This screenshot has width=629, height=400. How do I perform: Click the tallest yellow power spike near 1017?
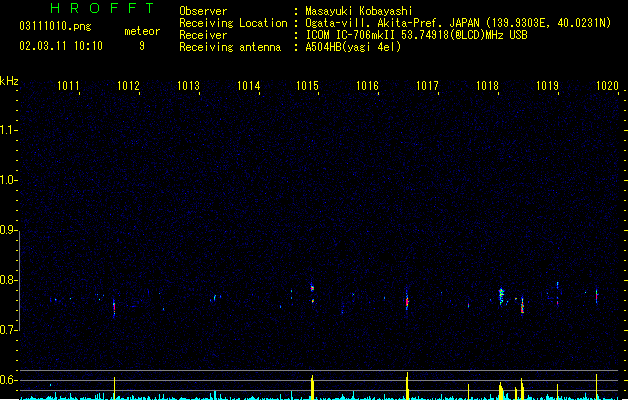tap(407, 386)
